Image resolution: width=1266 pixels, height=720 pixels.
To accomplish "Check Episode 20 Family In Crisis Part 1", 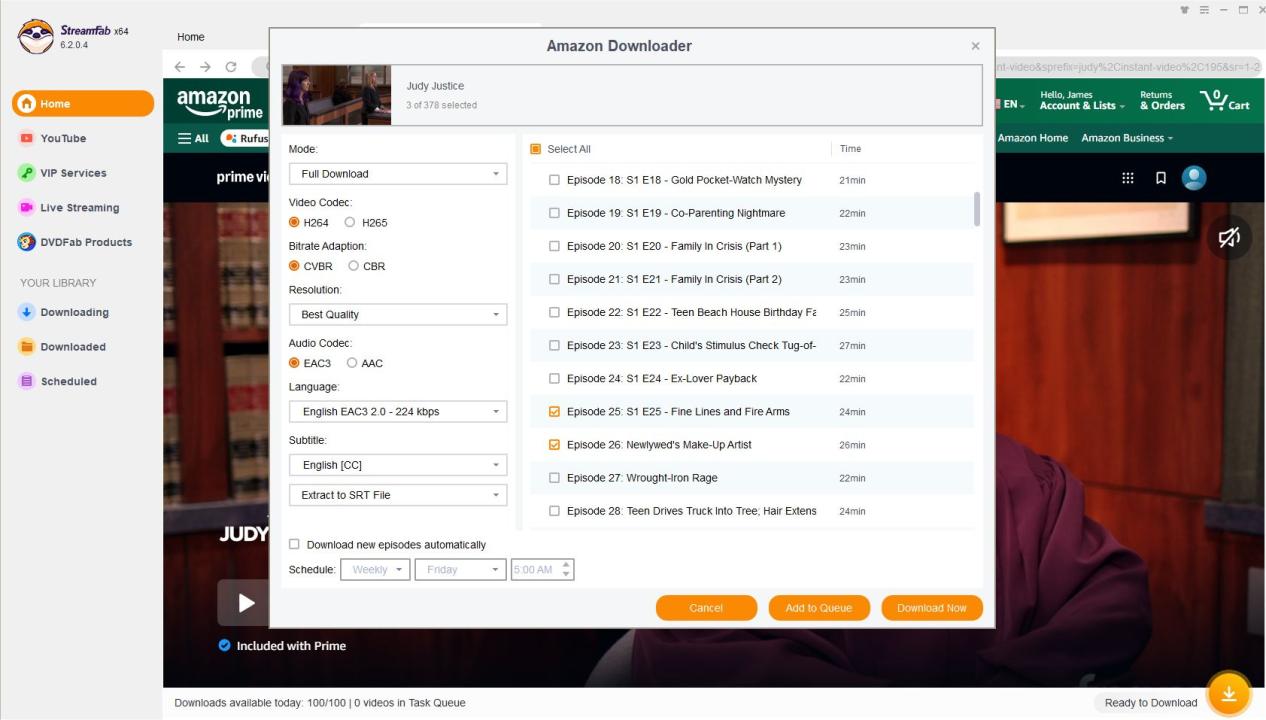I will click(554, 246).
